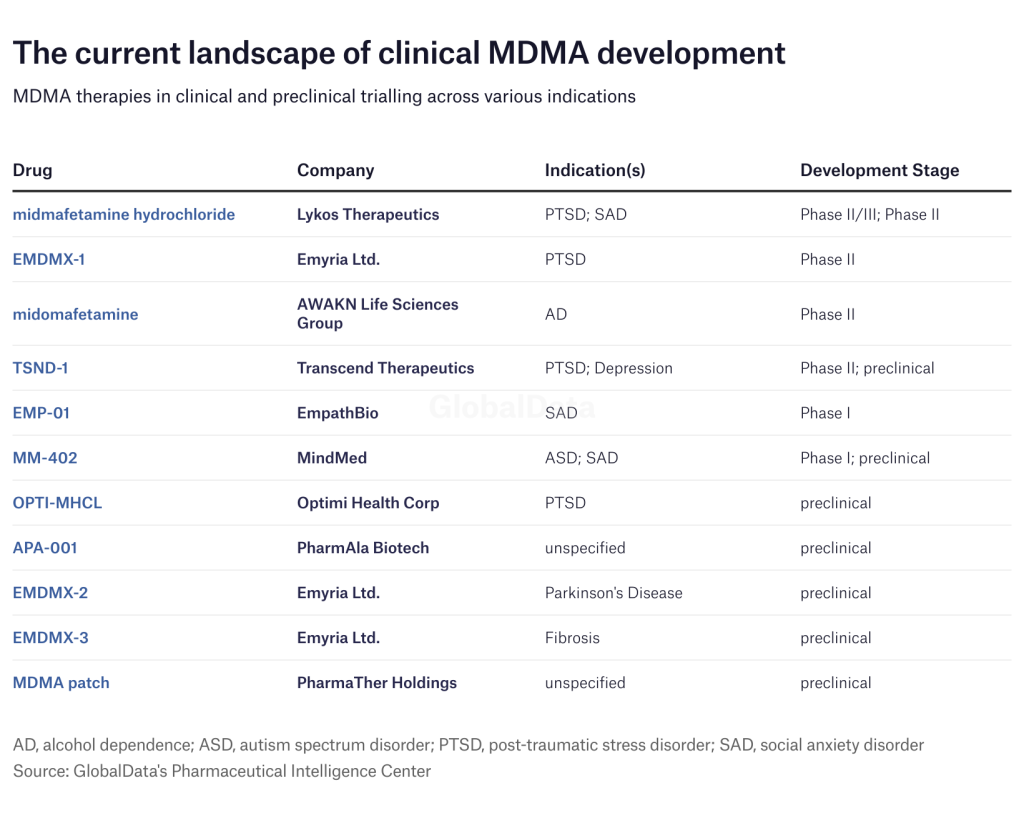Click the EMDMX-3 drug link

pyautogui.click(x=50, y=638)
